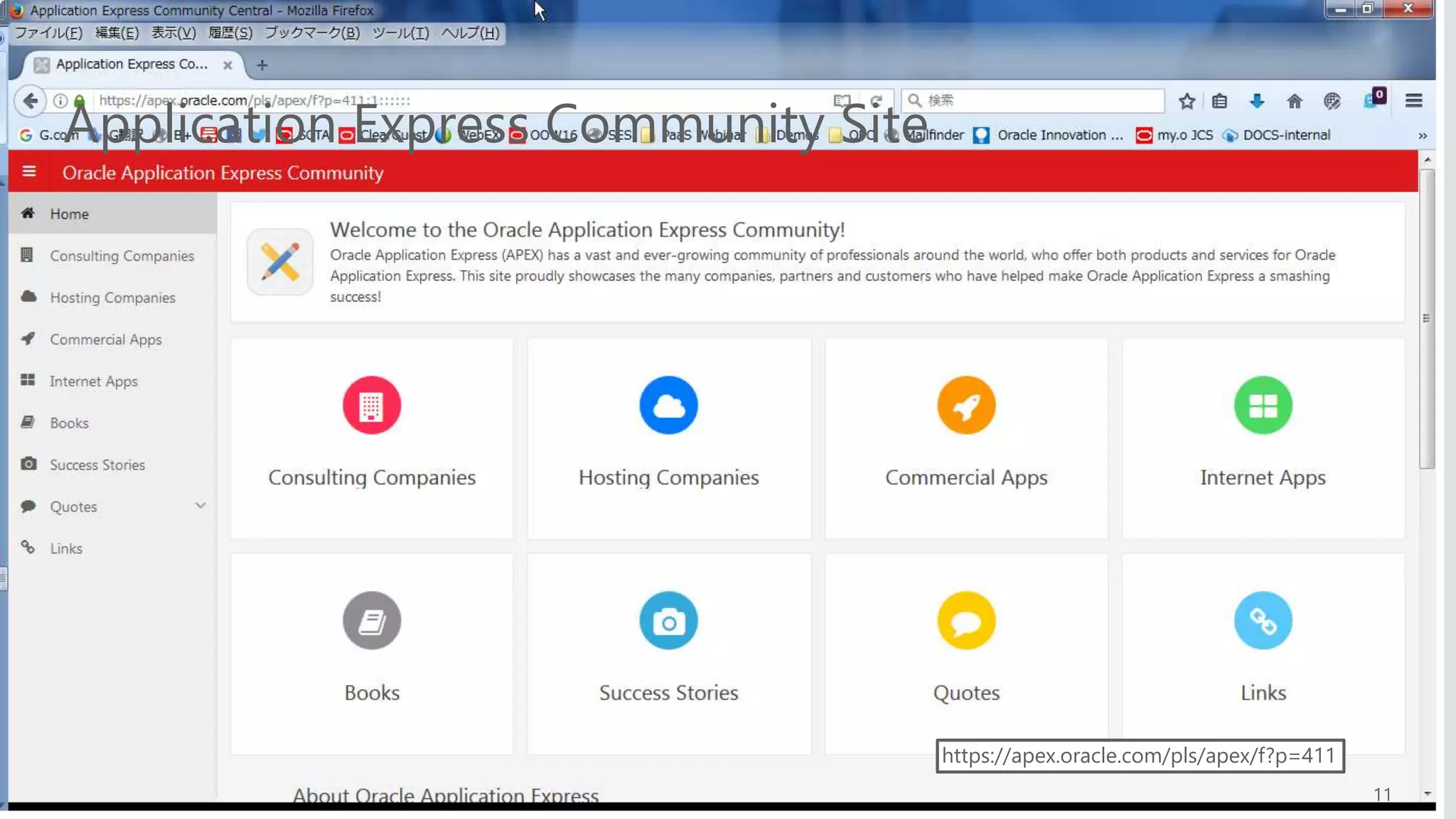Open the Firefox hamburger menu
Image resolution: width=1456 pixels, height=819 pixels.
(1413, 101)
